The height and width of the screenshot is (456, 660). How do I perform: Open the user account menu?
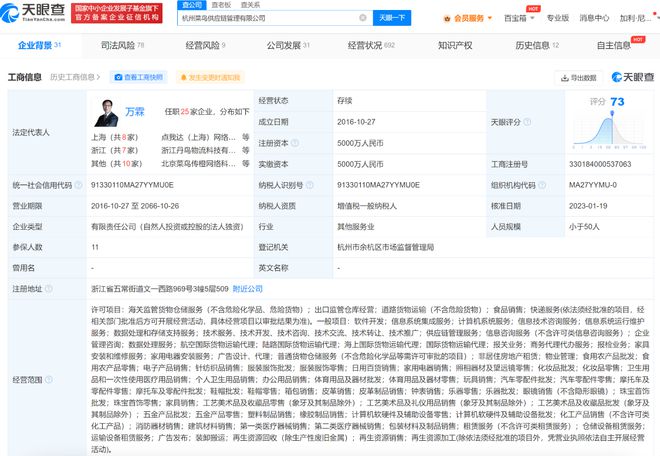coord(635,18)
